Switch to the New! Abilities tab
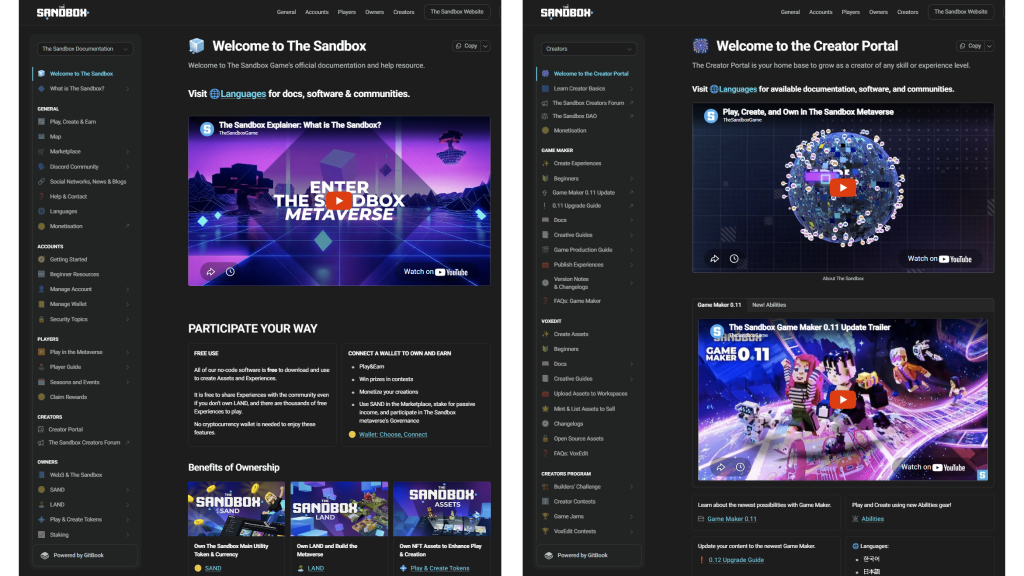This screenshot has width=1024, height=576. tap(769, 305)
